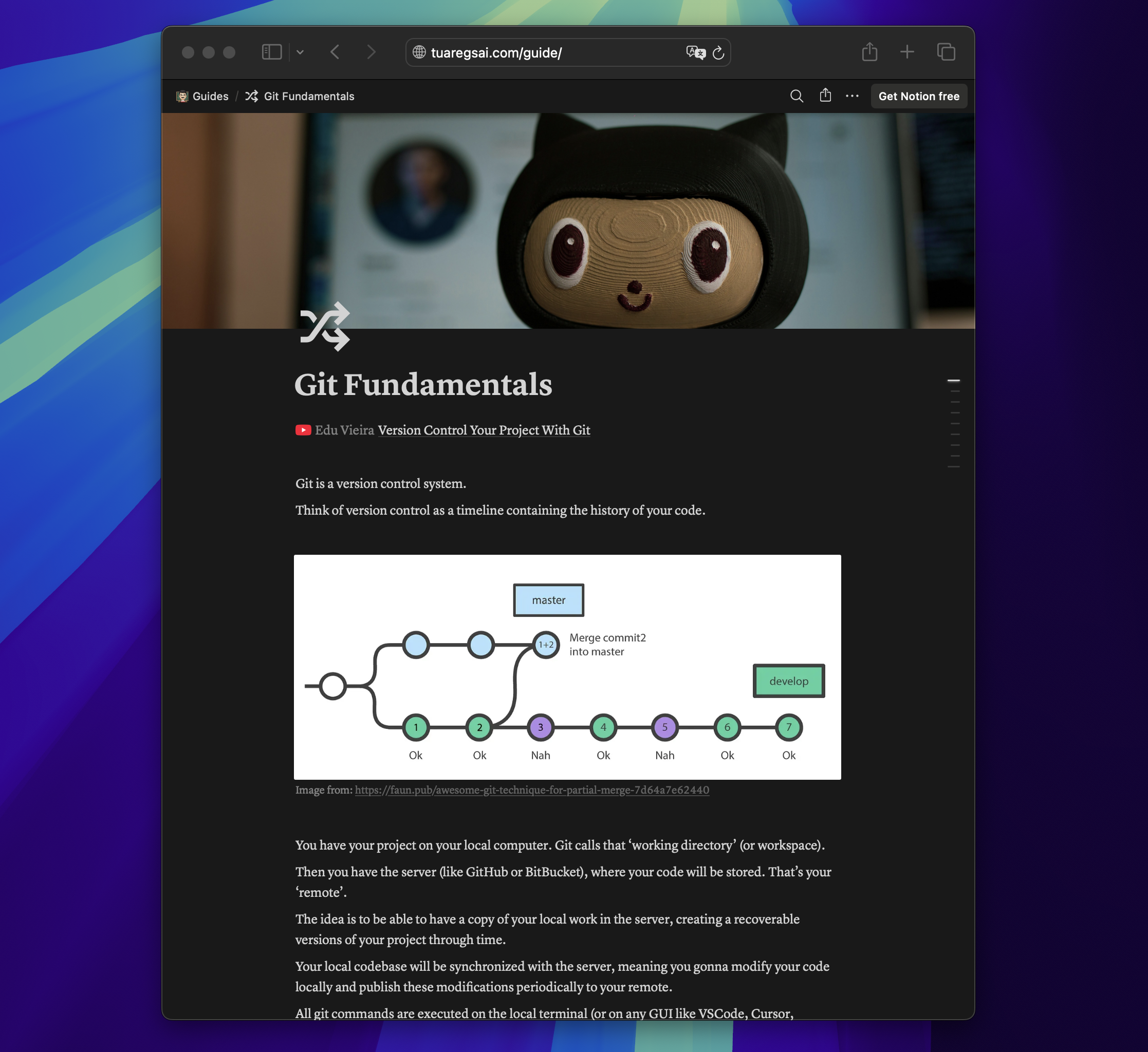The width and height of the screenshot is (1148, 1052).
Task: Click the 'You have your project' paragraph
Action: coord(560,845)
